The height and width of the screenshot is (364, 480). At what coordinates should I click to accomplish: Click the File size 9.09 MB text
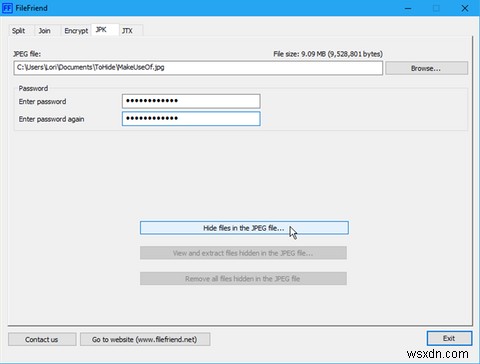pos(328,54)
